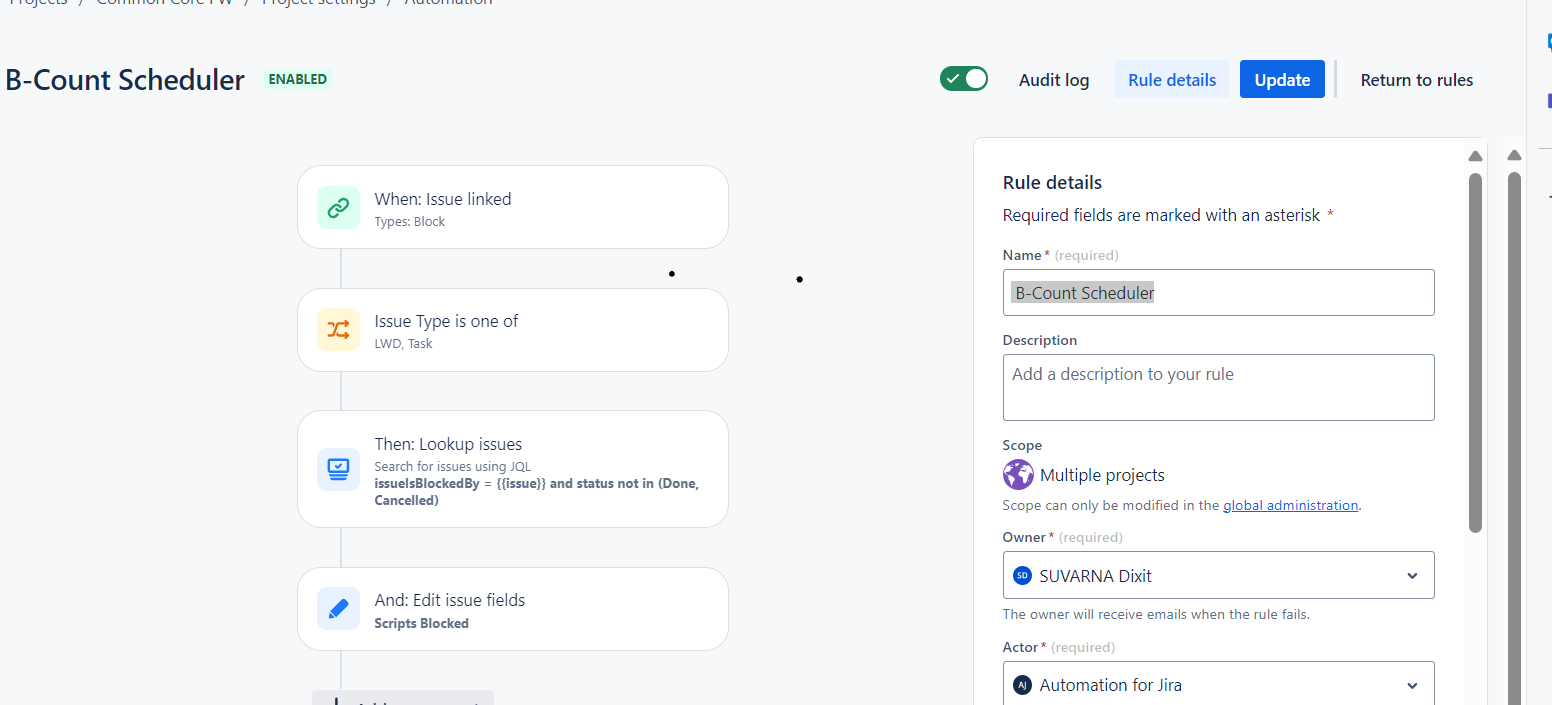This screenshot has width=1552, height=705.
Task: Click the SUVARNA Dixit owner avatar
Action: (1022, 576)
